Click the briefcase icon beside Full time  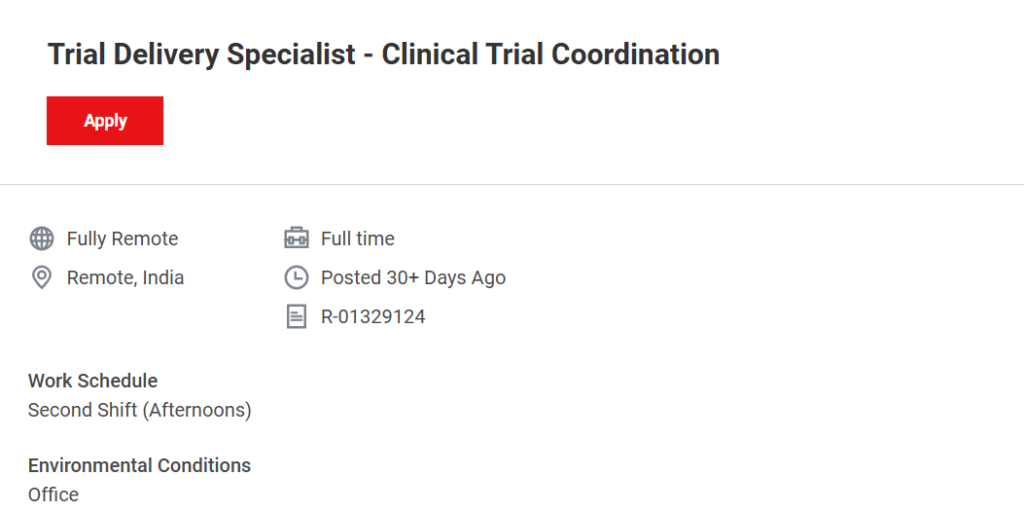[296, 239]
